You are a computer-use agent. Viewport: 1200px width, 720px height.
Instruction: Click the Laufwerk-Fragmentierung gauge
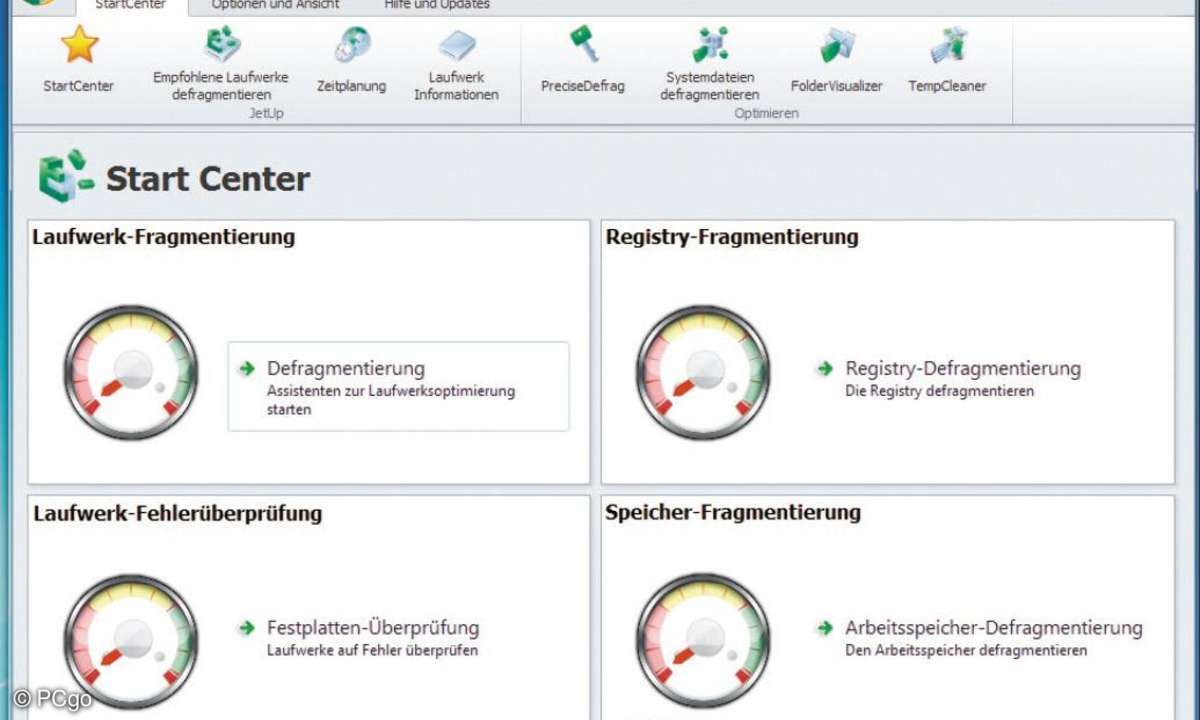pyautogui.click(x=131, y=372)
